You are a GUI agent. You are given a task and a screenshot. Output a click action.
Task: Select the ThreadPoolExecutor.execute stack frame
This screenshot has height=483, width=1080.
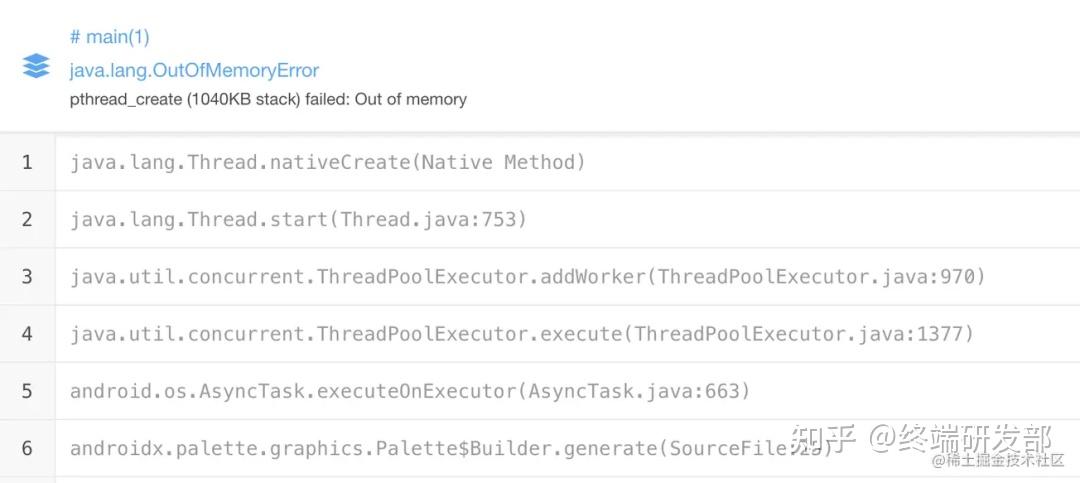pyautogui.click(x=521, y=333)
